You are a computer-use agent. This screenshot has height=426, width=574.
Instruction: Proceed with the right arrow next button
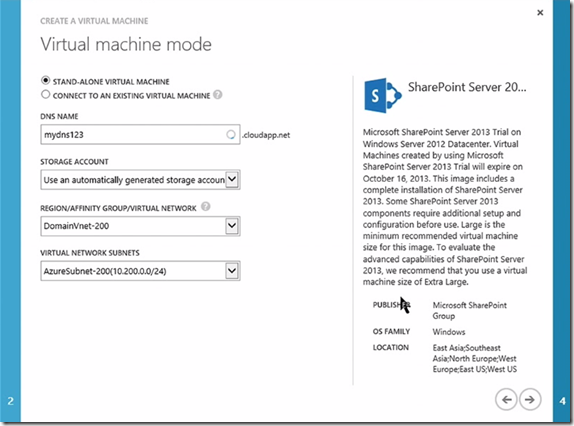[530, 399]
